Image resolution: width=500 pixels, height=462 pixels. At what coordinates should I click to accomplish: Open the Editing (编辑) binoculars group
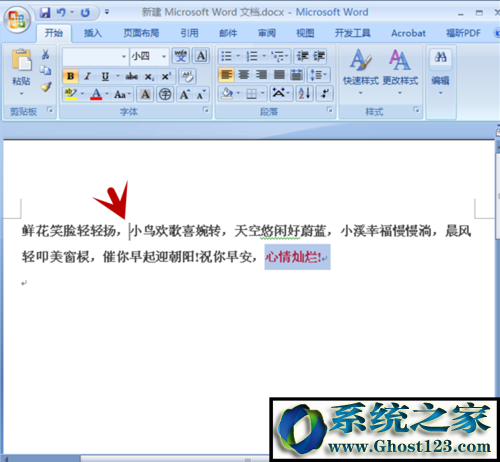[441, 72]
